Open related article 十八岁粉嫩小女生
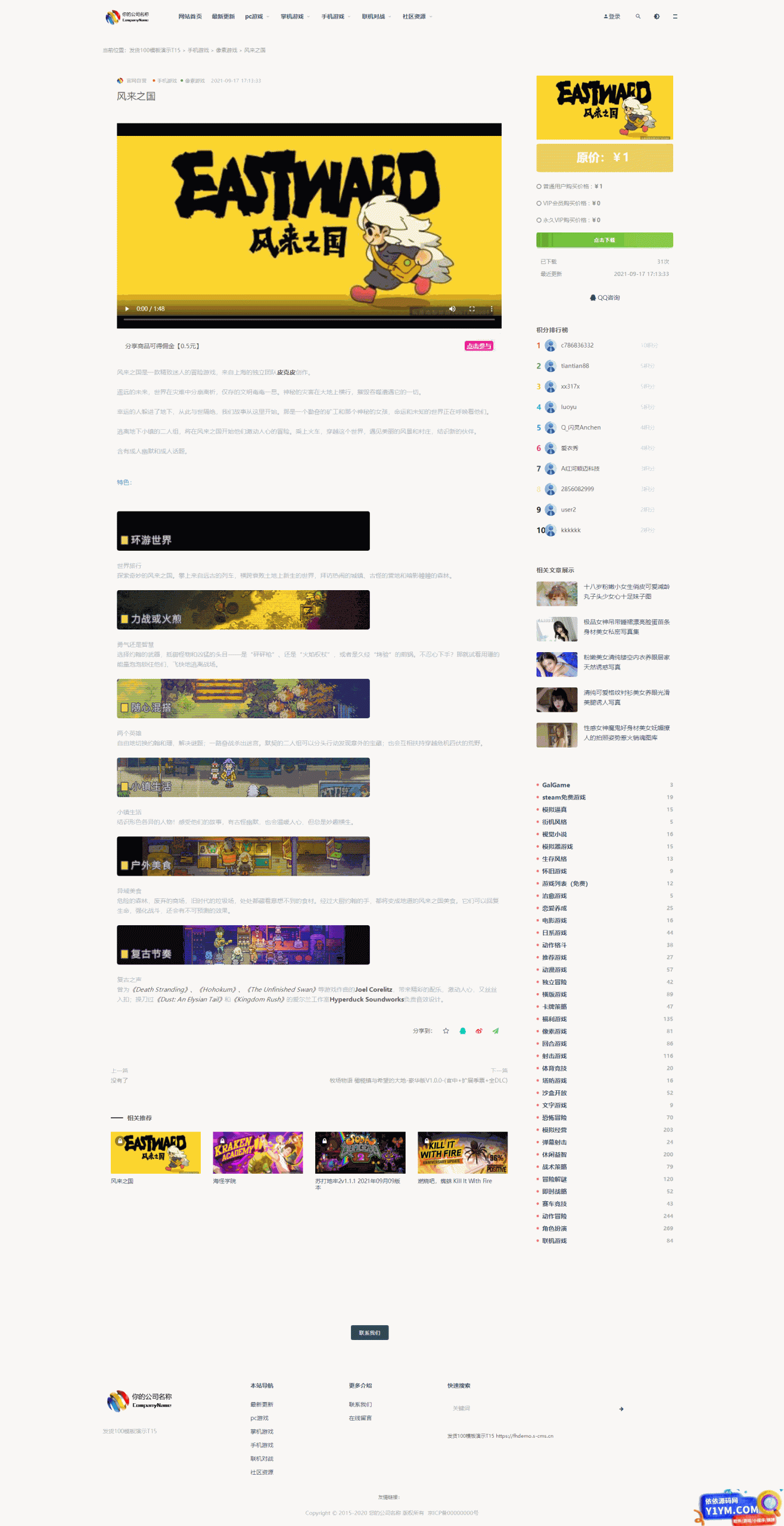The width and height of the screenshot is (784, 1526). pyautogui.click(x=626, y=591)
